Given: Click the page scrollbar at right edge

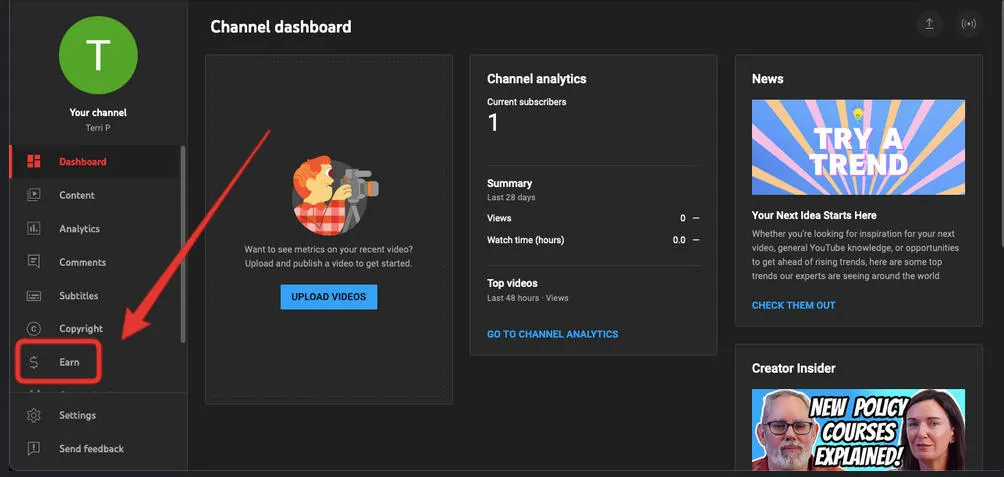Looking at the screenshot, I should point(1000,122).
